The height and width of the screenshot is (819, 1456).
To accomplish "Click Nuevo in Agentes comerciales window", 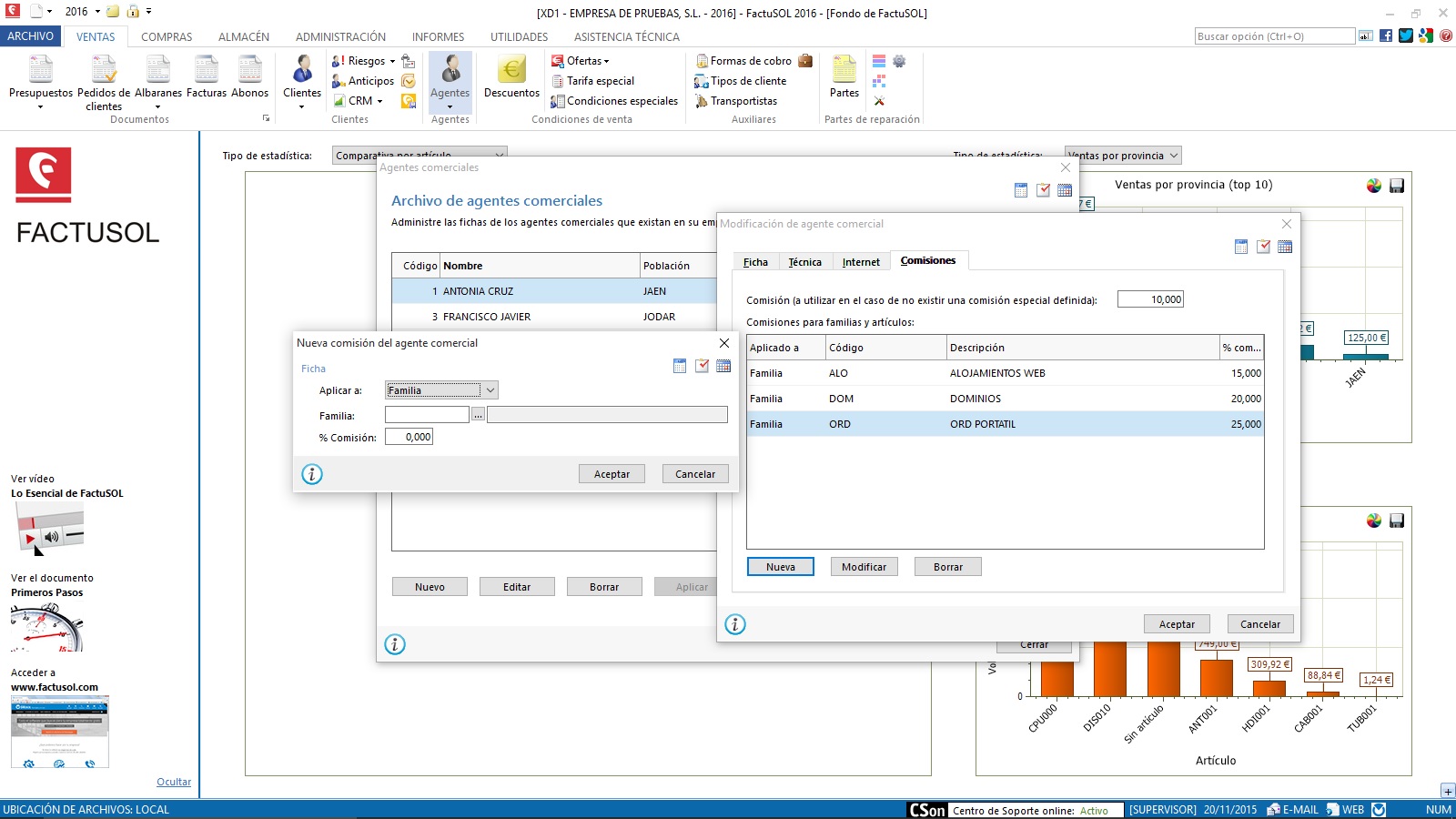I will [430, 587].
